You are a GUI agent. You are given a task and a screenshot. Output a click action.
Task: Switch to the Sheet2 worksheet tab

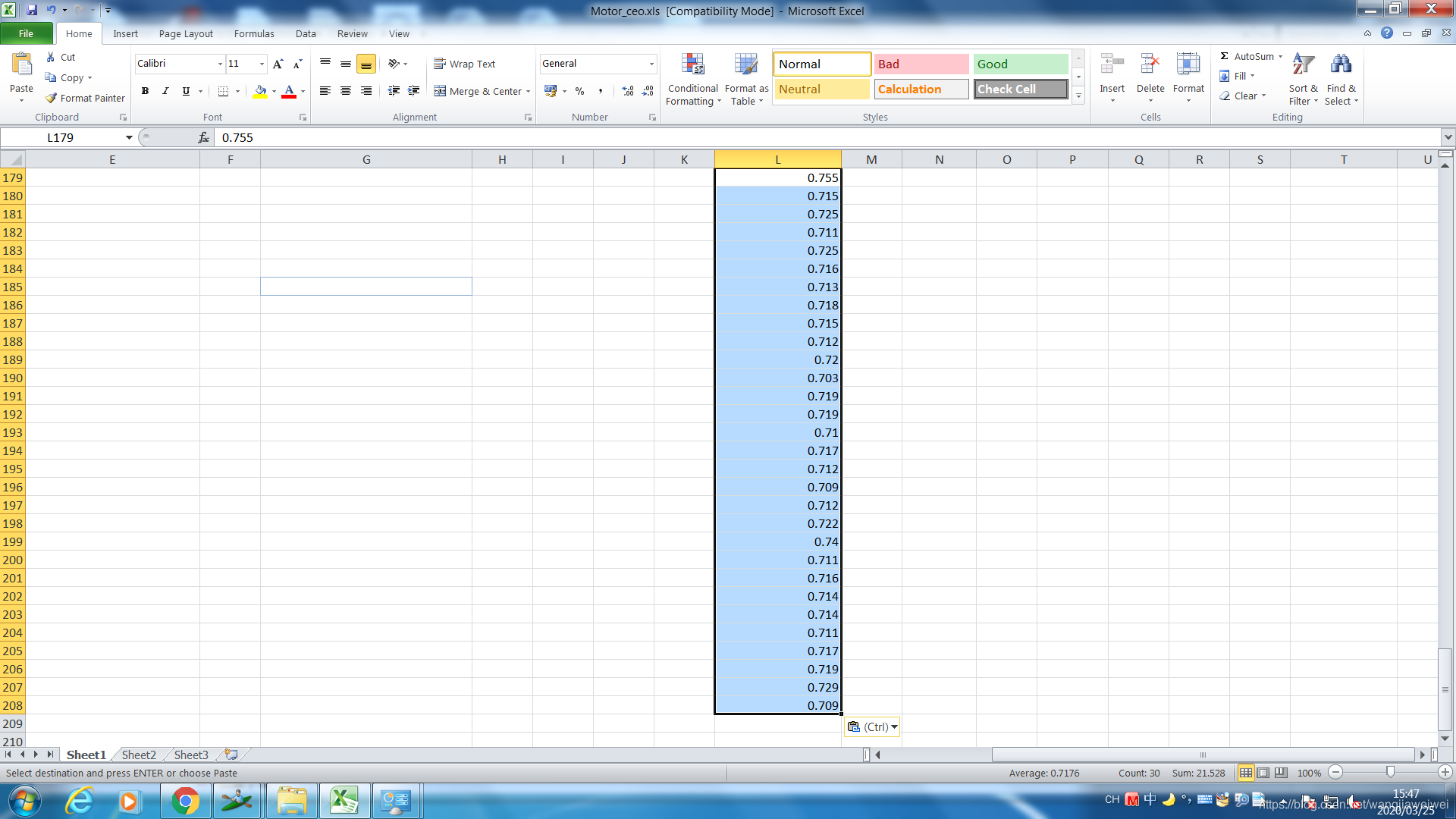click(x=139, y=755)
